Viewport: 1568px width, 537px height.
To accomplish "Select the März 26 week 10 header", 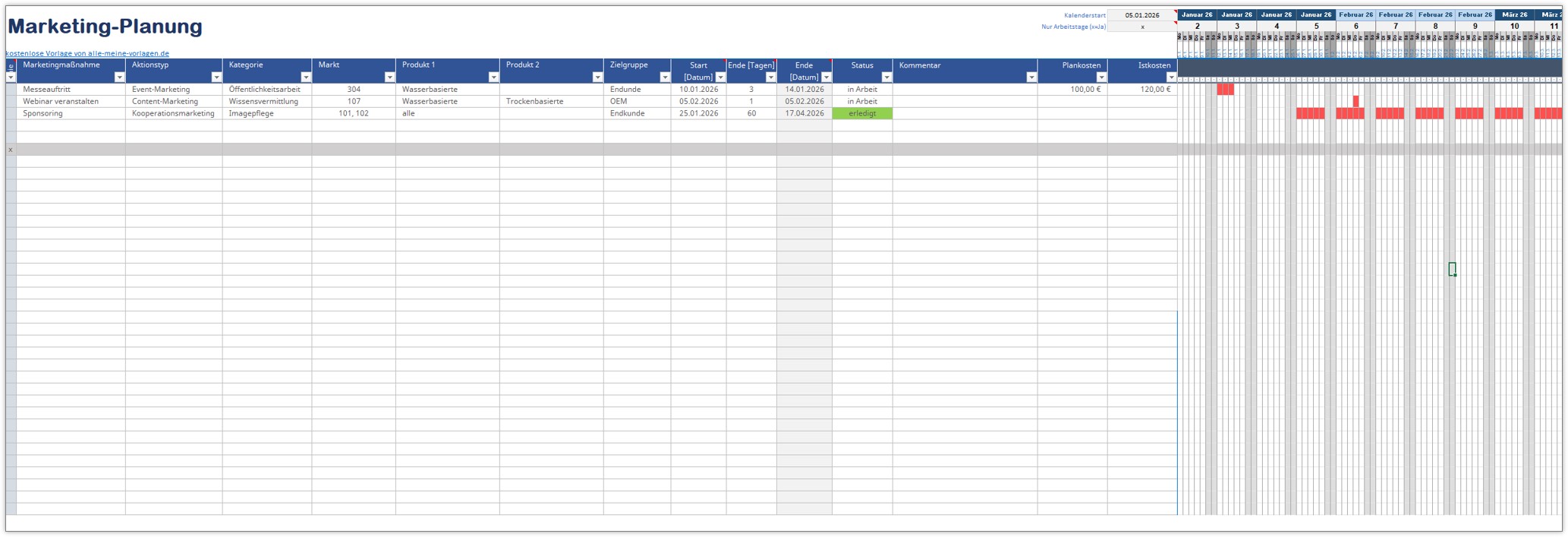I will (x=1514, y=14).
